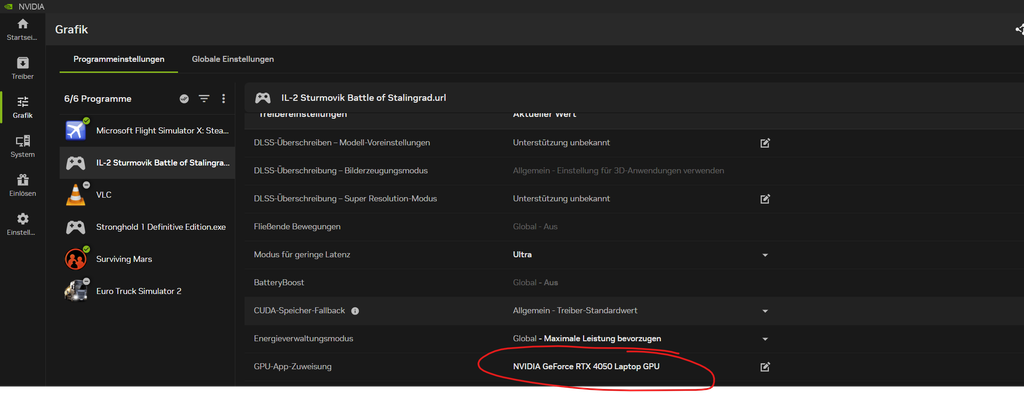Open the three-dot menu of program list

(x=223, y=99)
